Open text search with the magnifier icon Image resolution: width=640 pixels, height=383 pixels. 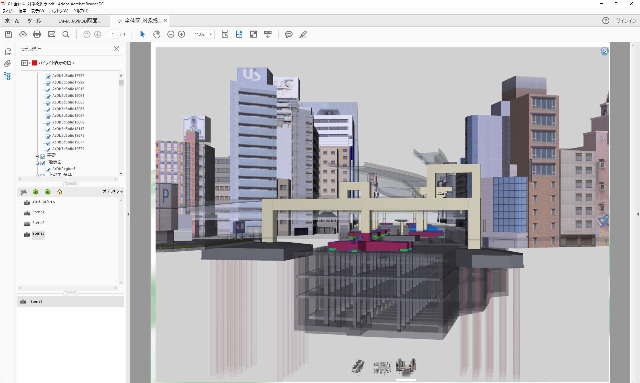coord(66,35)
